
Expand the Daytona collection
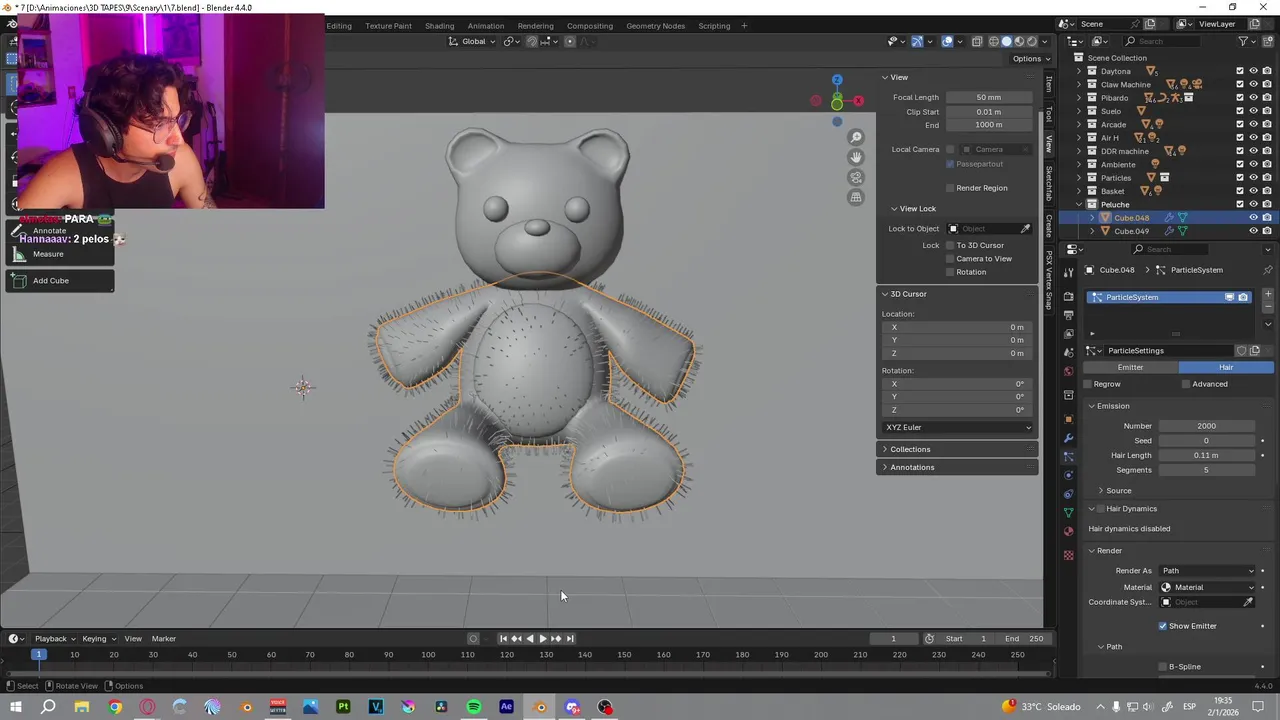pyautogui.click(x=1079, y=71)
